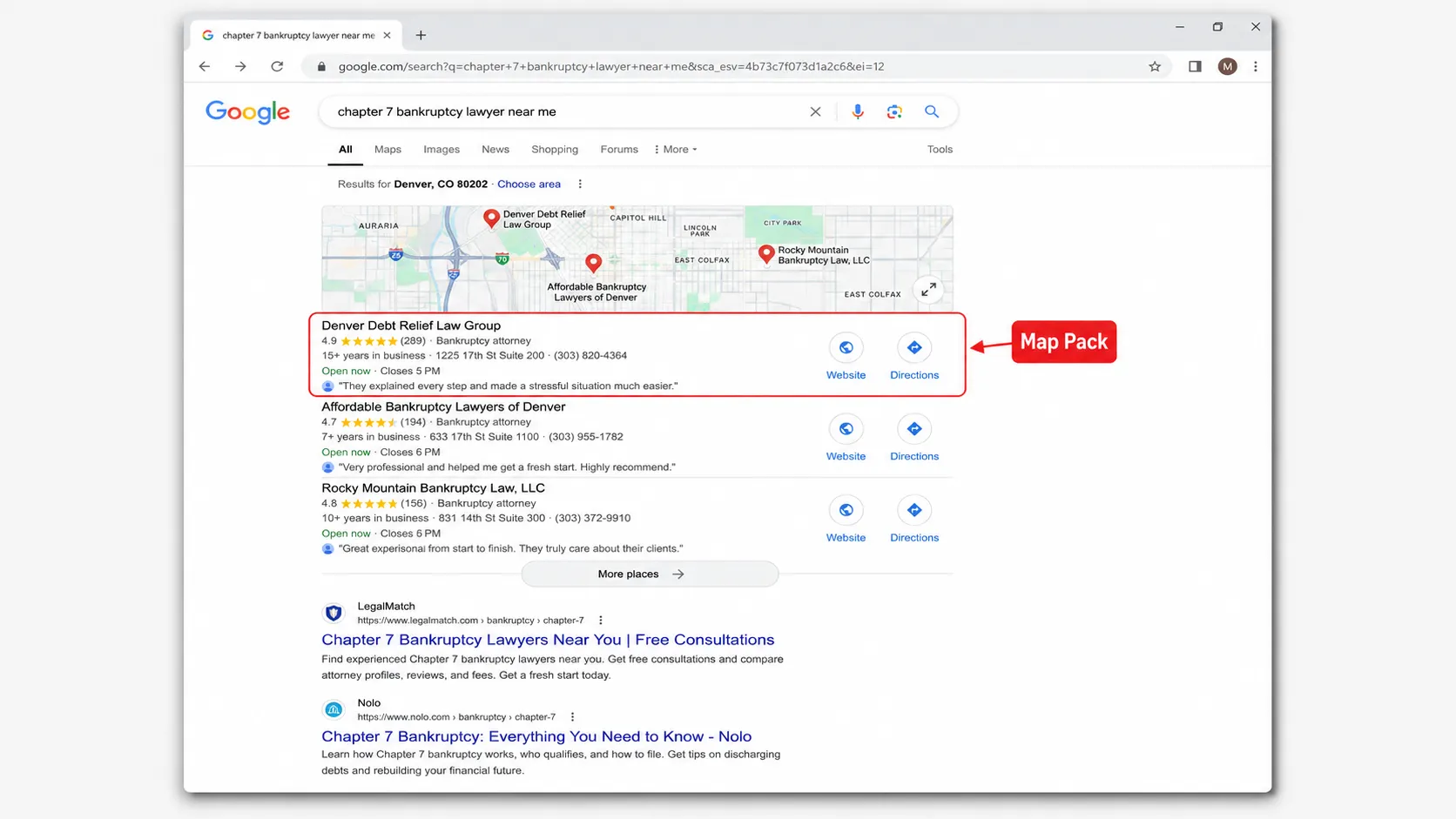Reload the page

pos(277,66)
